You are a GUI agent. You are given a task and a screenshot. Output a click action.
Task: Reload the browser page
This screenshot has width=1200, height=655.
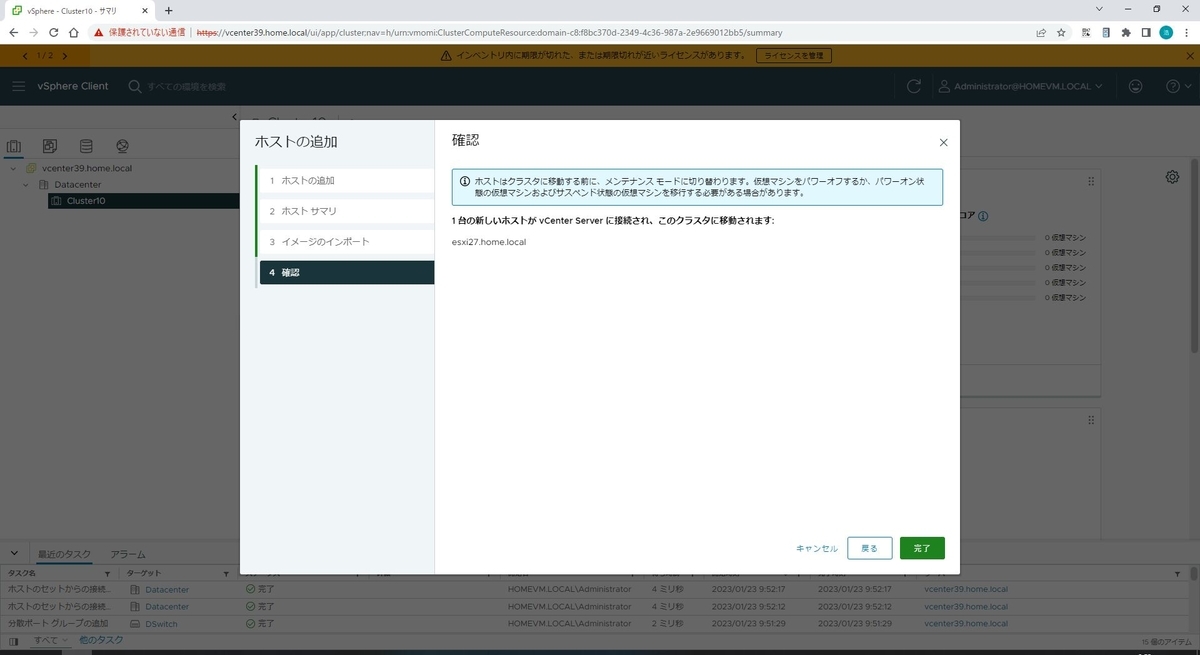53,32
